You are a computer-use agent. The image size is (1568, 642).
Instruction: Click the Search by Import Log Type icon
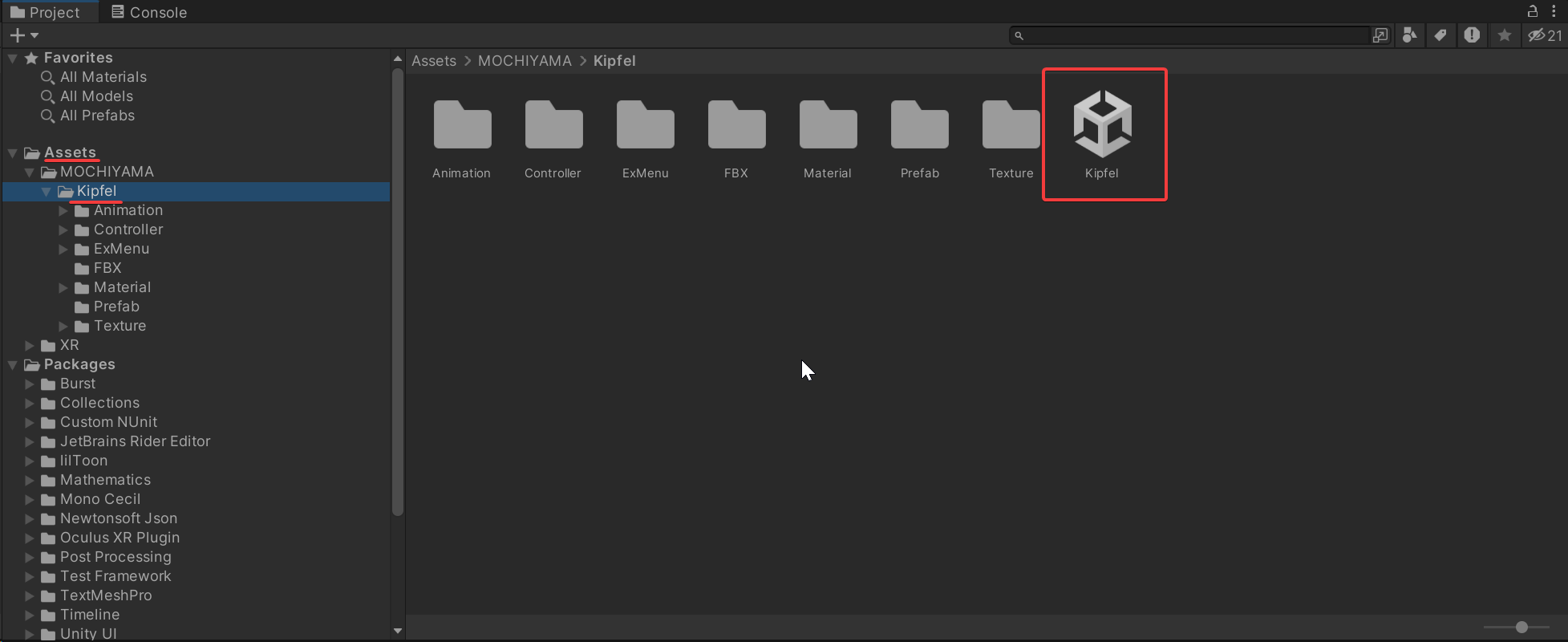[1472, 35]
